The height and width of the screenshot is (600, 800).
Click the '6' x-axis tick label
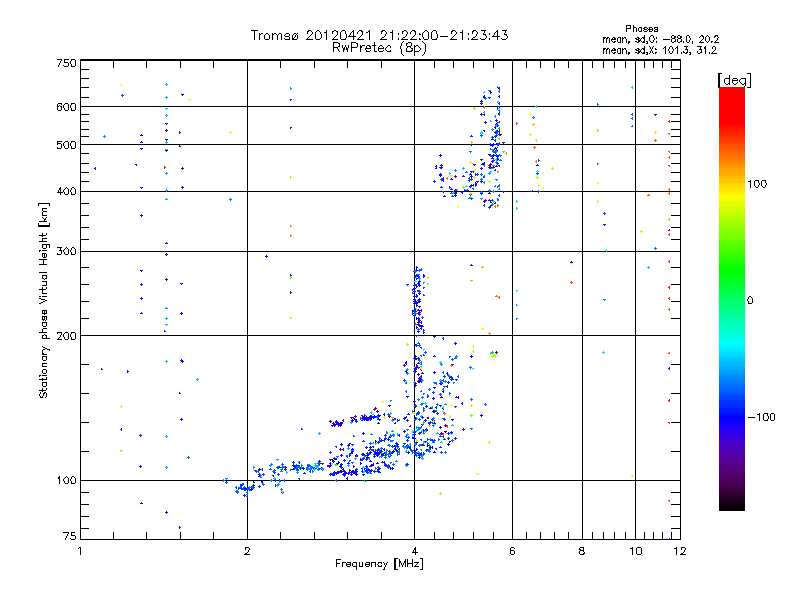[512, 551]
